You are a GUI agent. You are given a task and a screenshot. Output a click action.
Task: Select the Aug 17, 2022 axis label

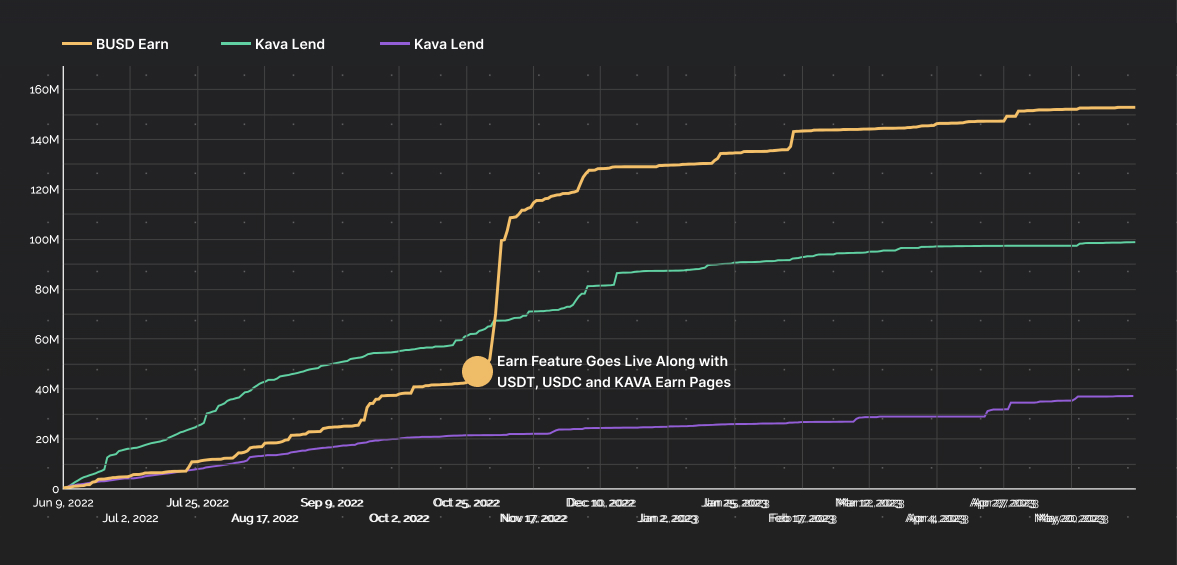[x=264, y=518]
